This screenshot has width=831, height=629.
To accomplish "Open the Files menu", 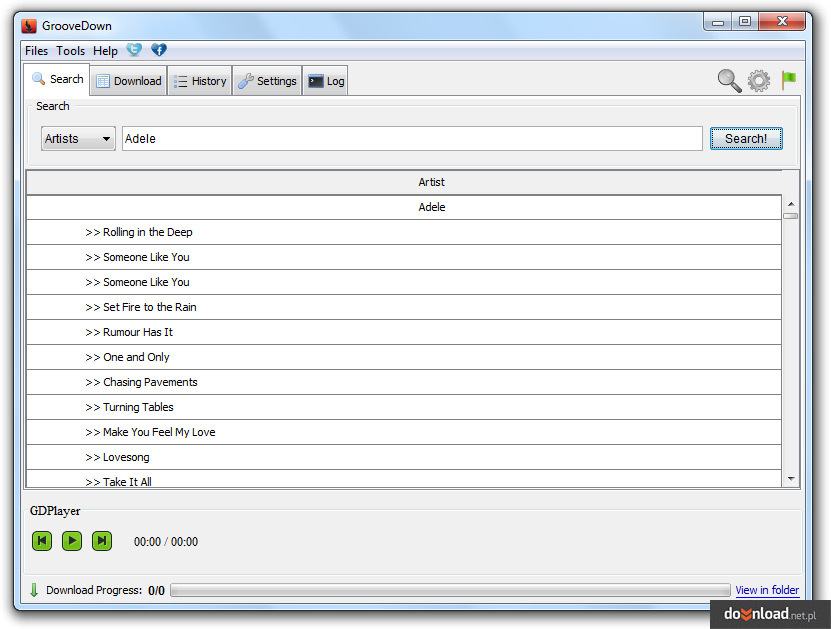I will pos(37,51).
